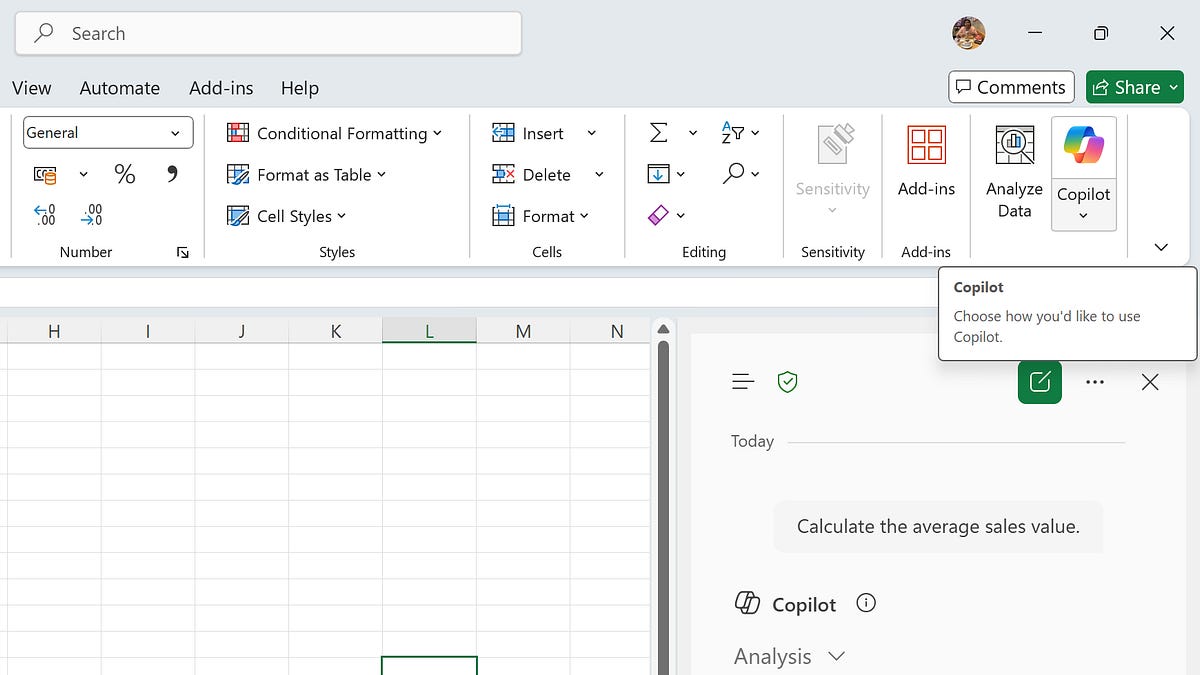
Task: Collapse the ribbon with the chevron
Action: [x=1161, y=247]
